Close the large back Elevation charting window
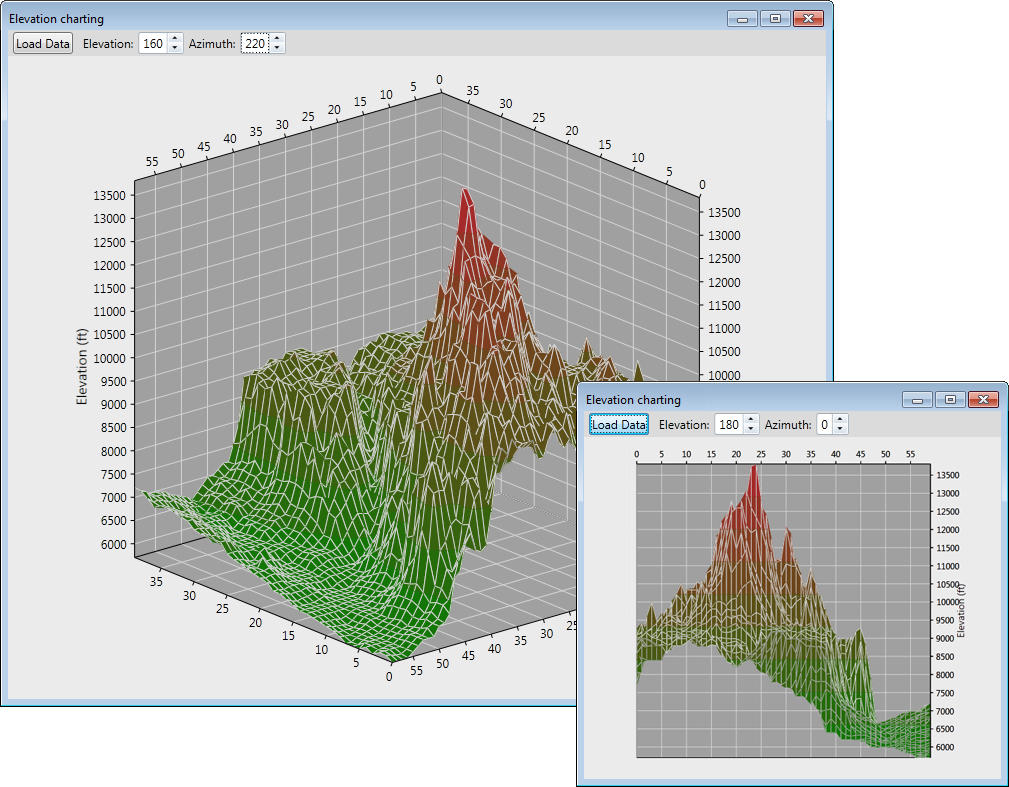The height and width of the screenshot is (787, 1009). [x=806, y=19]
